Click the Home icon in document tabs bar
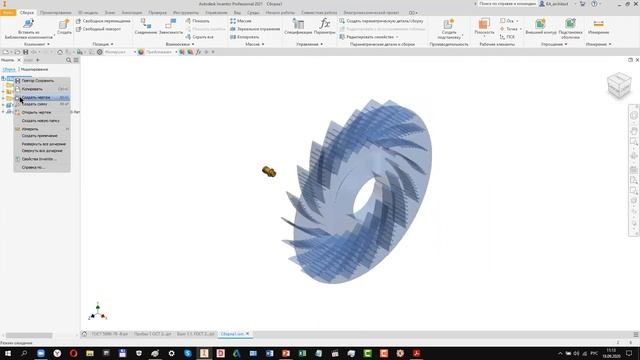The height and width of the screenshot is (360, 640). point(84,334)
